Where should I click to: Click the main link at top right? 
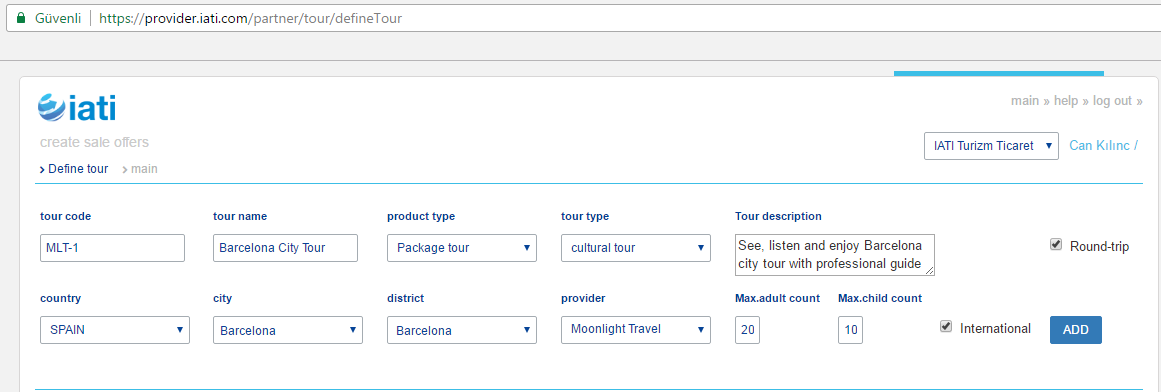coord(1025,101)
